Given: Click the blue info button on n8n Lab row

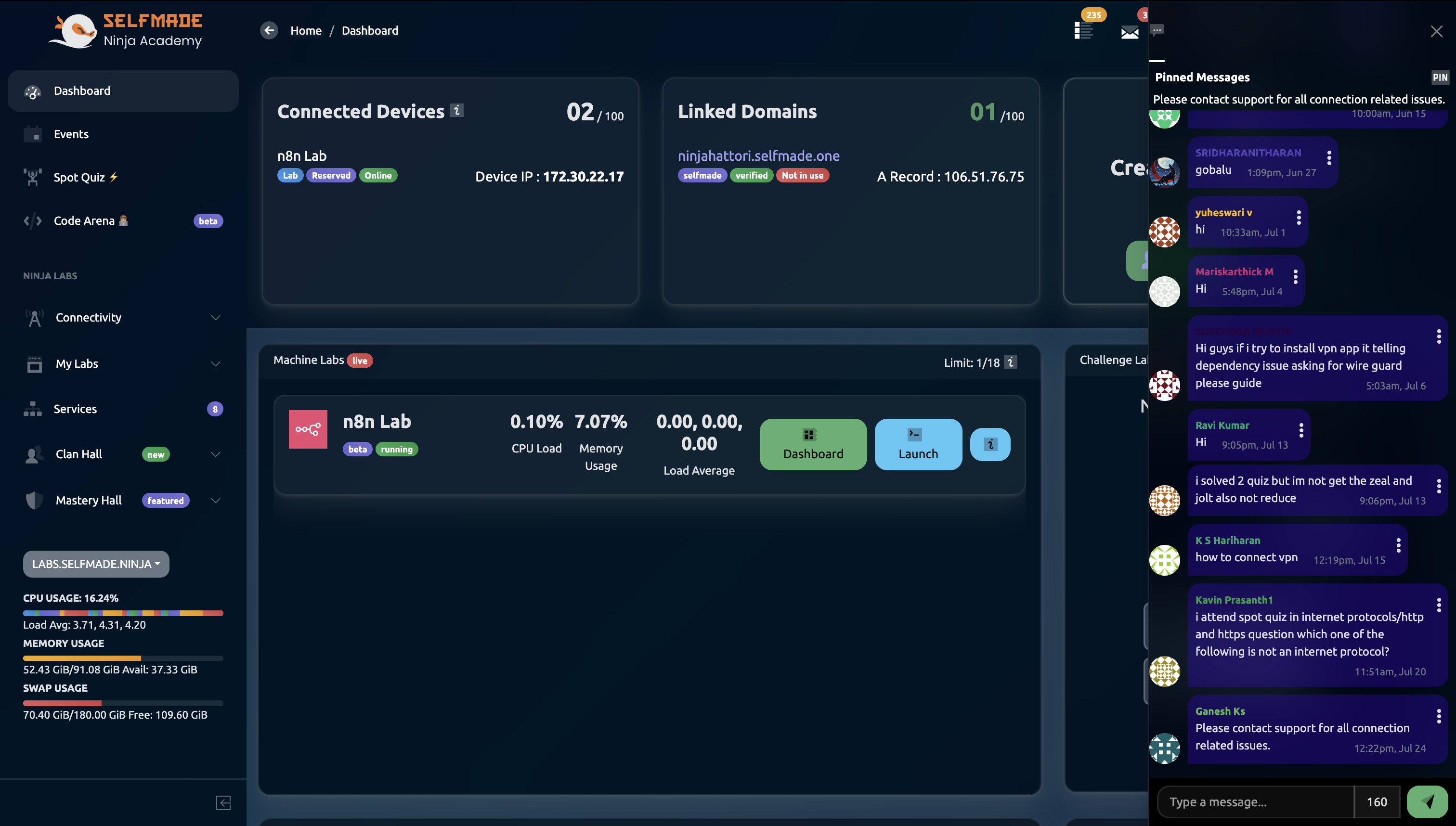Looking at the screenshot, I should click(x=990, y=444).
